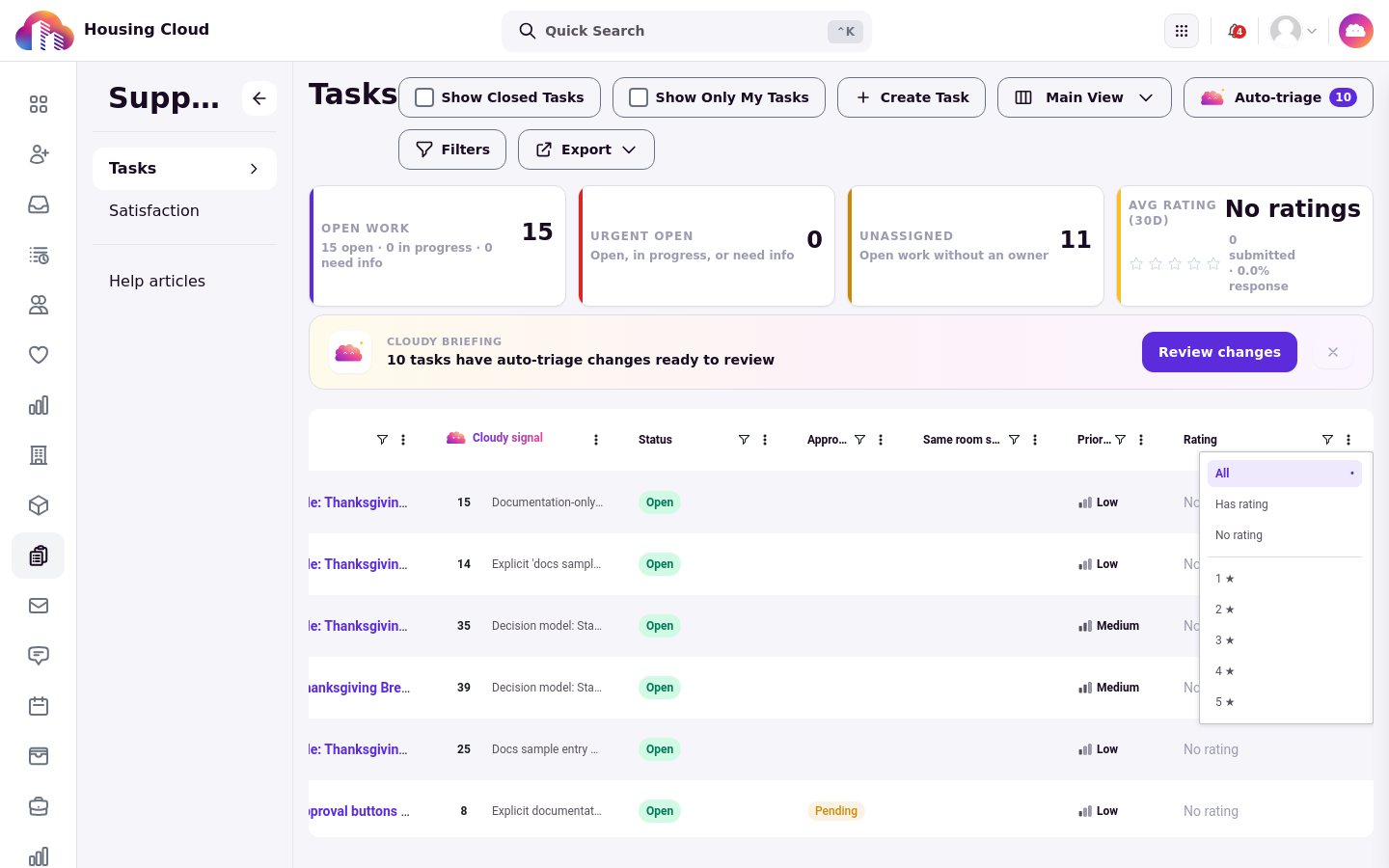The width and height of the screenshot is (1389, 868).
Task: Choose 5 star rating filter
Action: point(1285,702)
